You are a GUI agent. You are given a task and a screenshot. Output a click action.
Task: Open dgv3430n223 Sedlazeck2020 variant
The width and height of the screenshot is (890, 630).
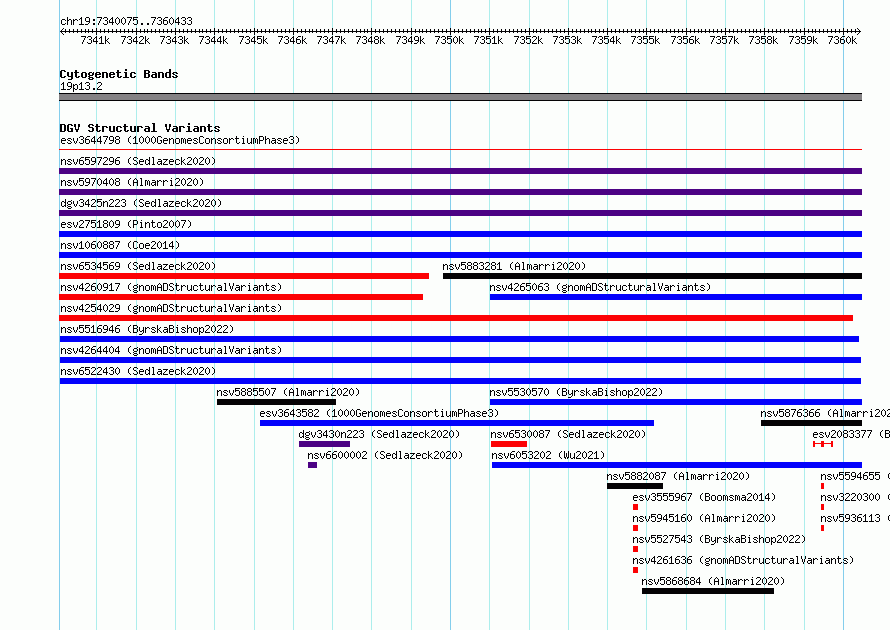tap(379, 434)
